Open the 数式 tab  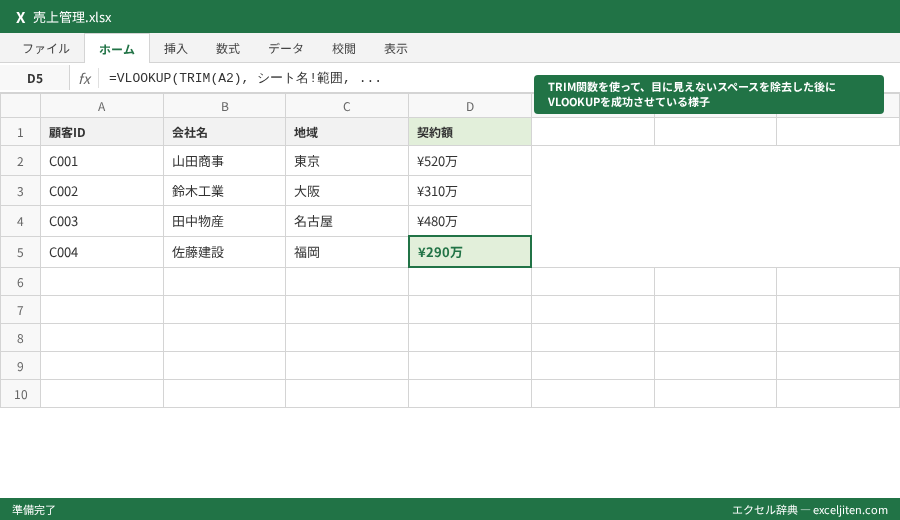(228, 49)
